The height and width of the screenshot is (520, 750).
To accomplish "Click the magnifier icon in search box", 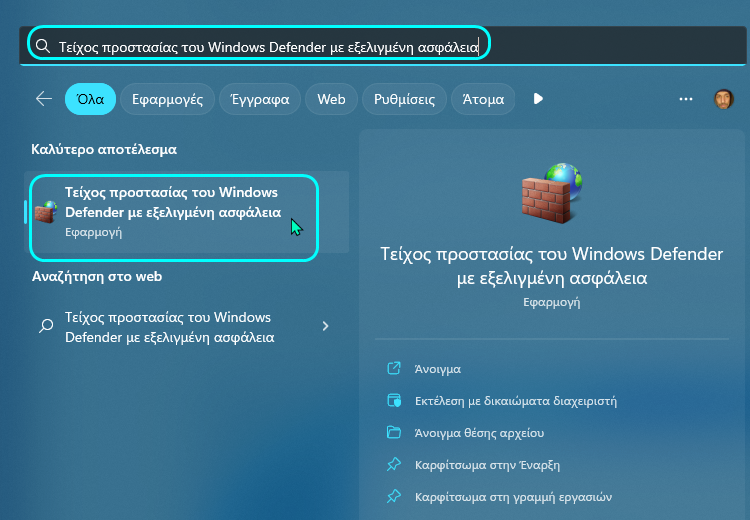I will (x=43, y=46).
